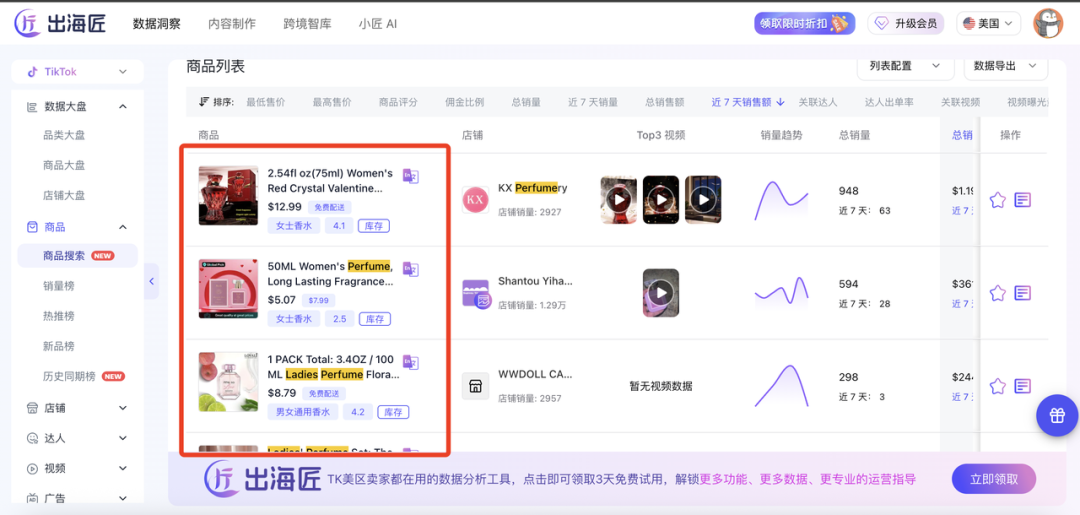
Task: Open the 内容制作 top menu
Action: (231, 23)
